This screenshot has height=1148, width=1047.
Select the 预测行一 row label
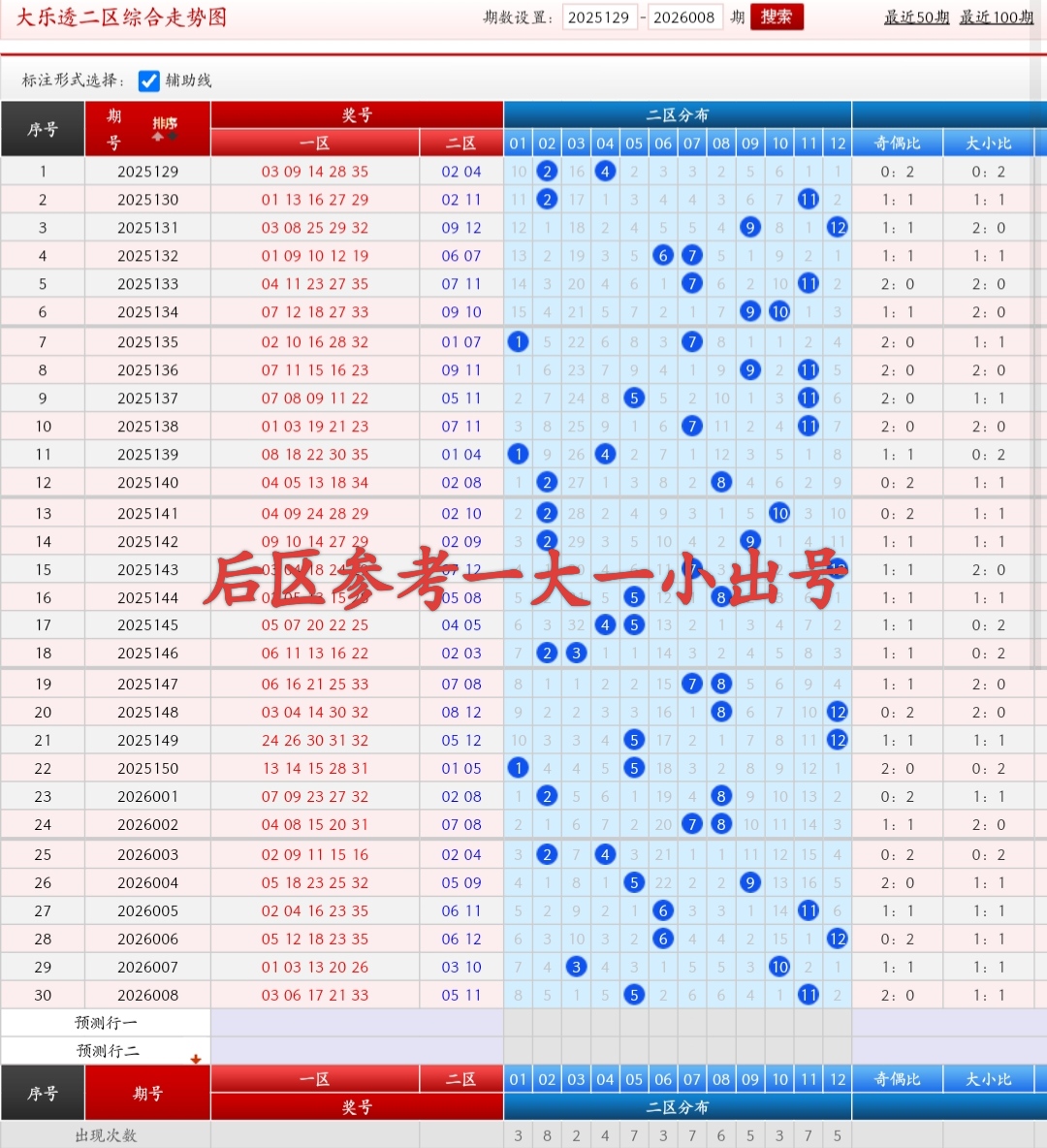click(105, 1022)
